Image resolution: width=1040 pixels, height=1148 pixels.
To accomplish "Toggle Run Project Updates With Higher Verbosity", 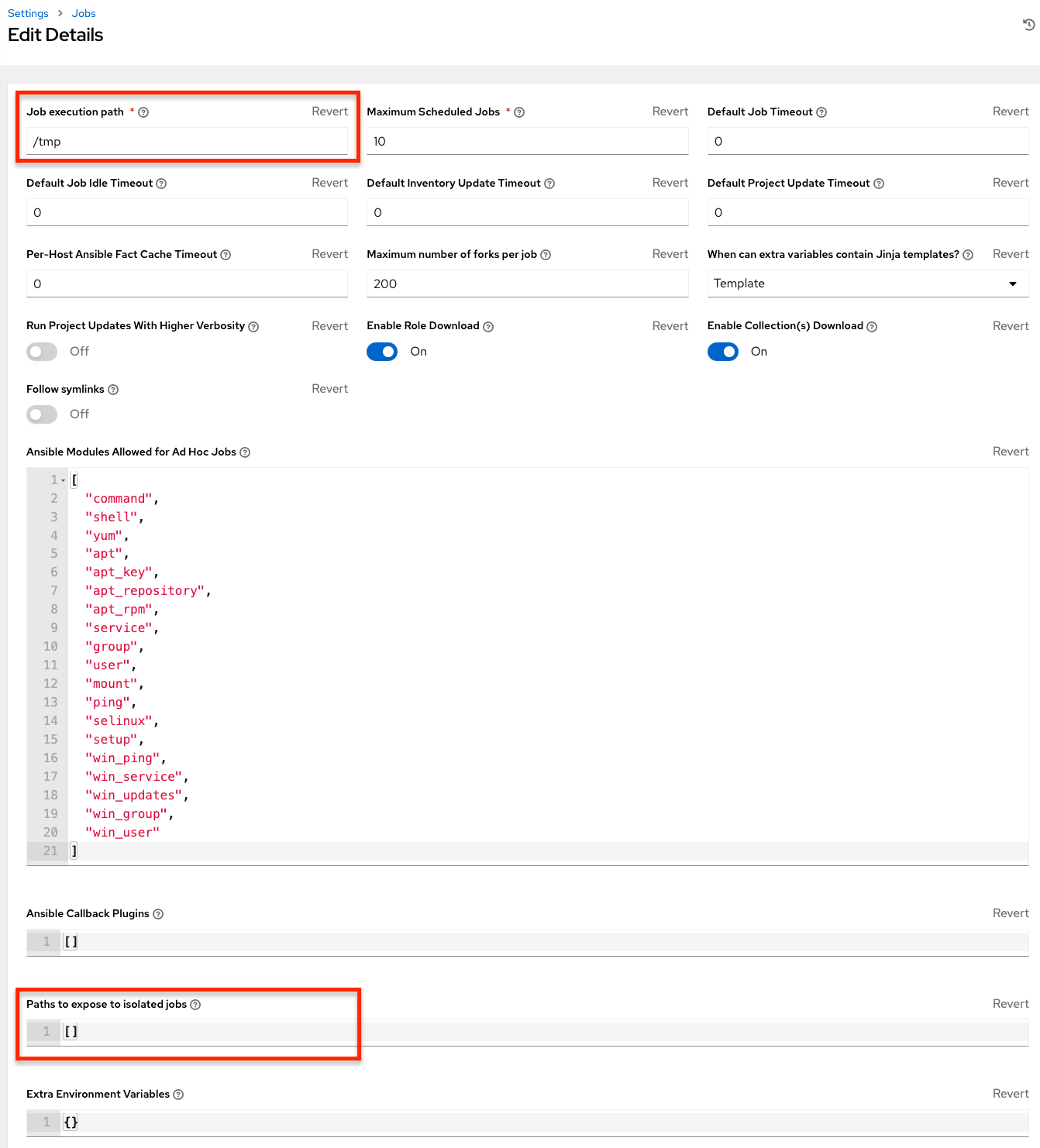I will 42,352.
